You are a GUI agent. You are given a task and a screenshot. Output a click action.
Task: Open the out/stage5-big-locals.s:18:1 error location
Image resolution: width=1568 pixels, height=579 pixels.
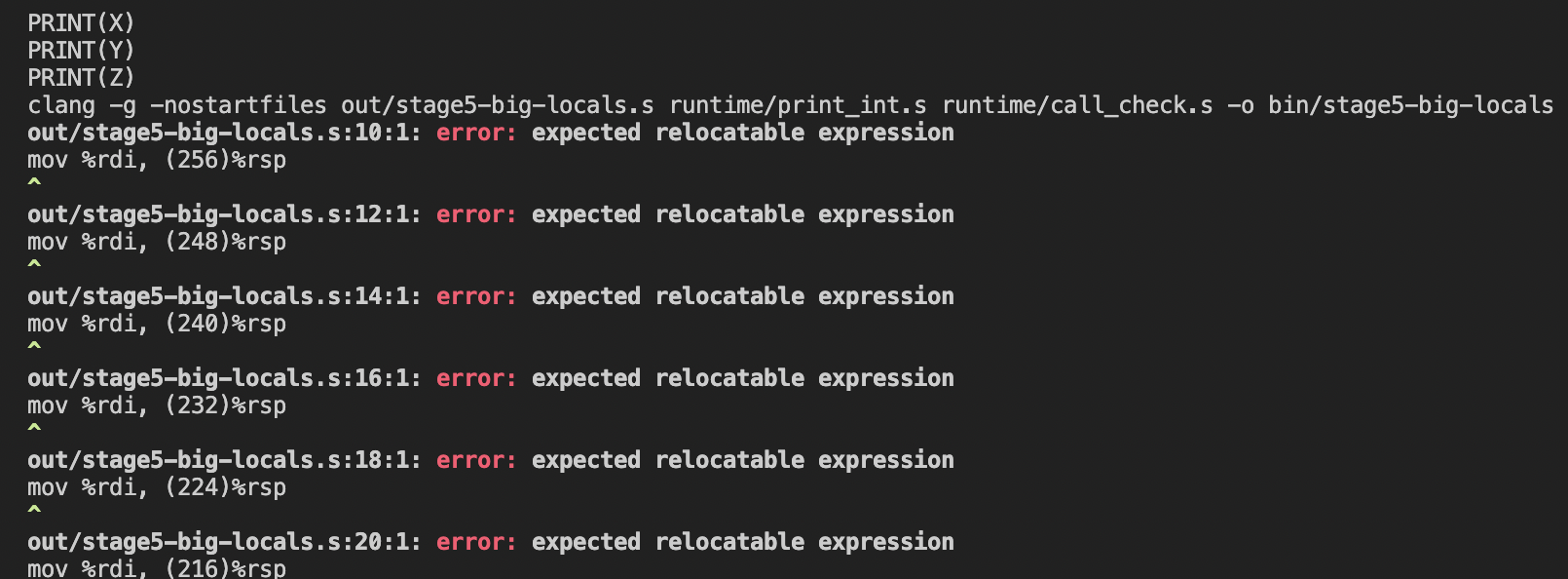224,460
